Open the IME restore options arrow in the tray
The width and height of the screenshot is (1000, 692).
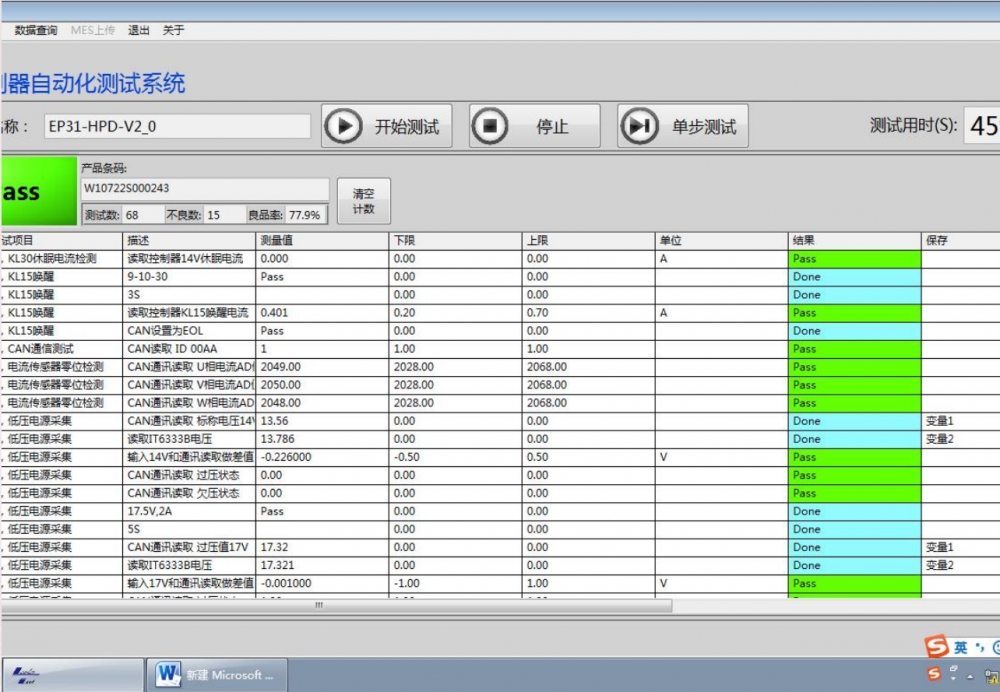[x=955, y=679]
